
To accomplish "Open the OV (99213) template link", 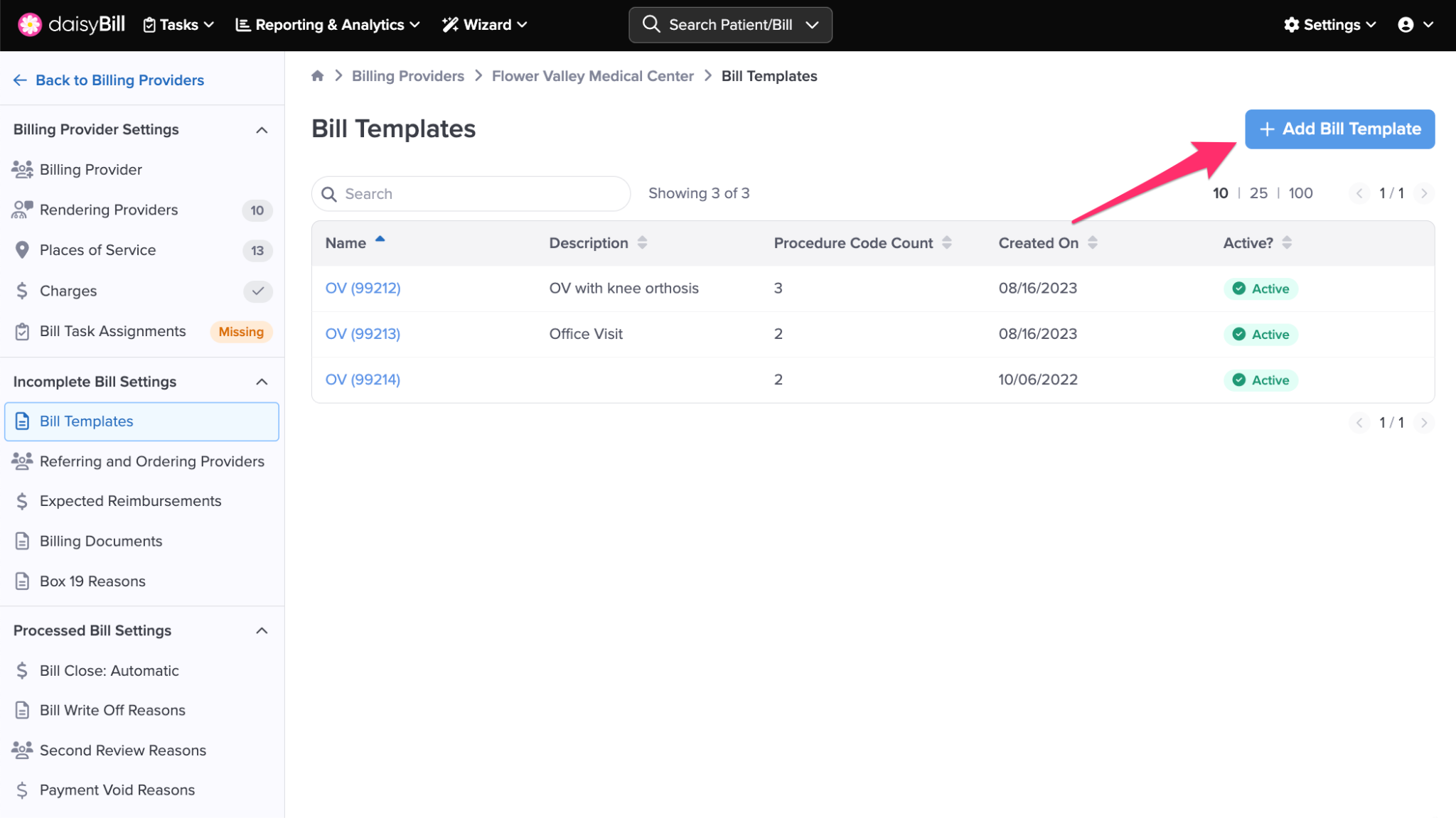I will pyautogui.click(x=363, y=334).
